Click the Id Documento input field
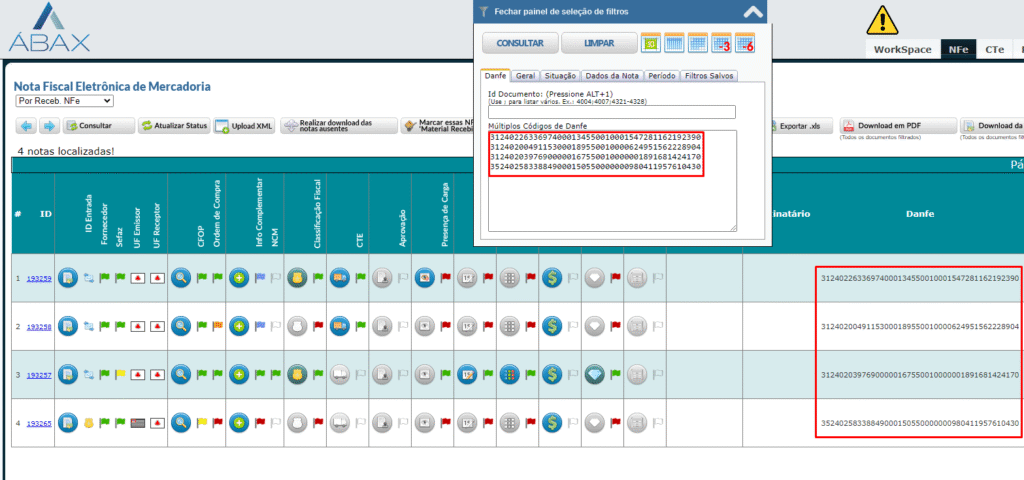The width and height of the screenshot is (1024, 480). point(611,112)
